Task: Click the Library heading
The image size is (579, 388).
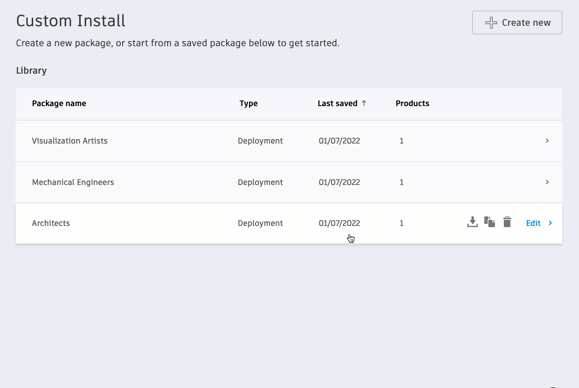Action: [31, 71]
